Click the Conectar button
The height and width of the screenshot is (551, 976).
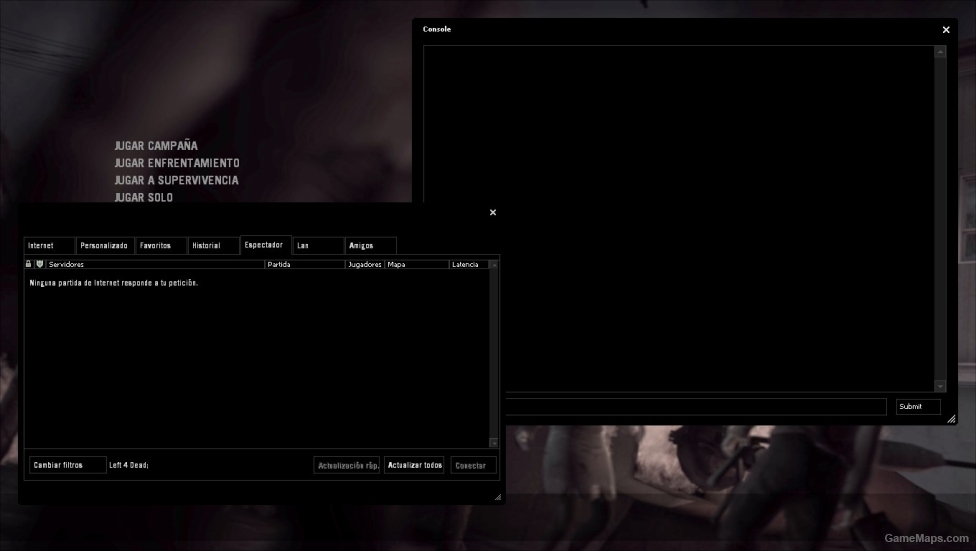coord(473,465)
